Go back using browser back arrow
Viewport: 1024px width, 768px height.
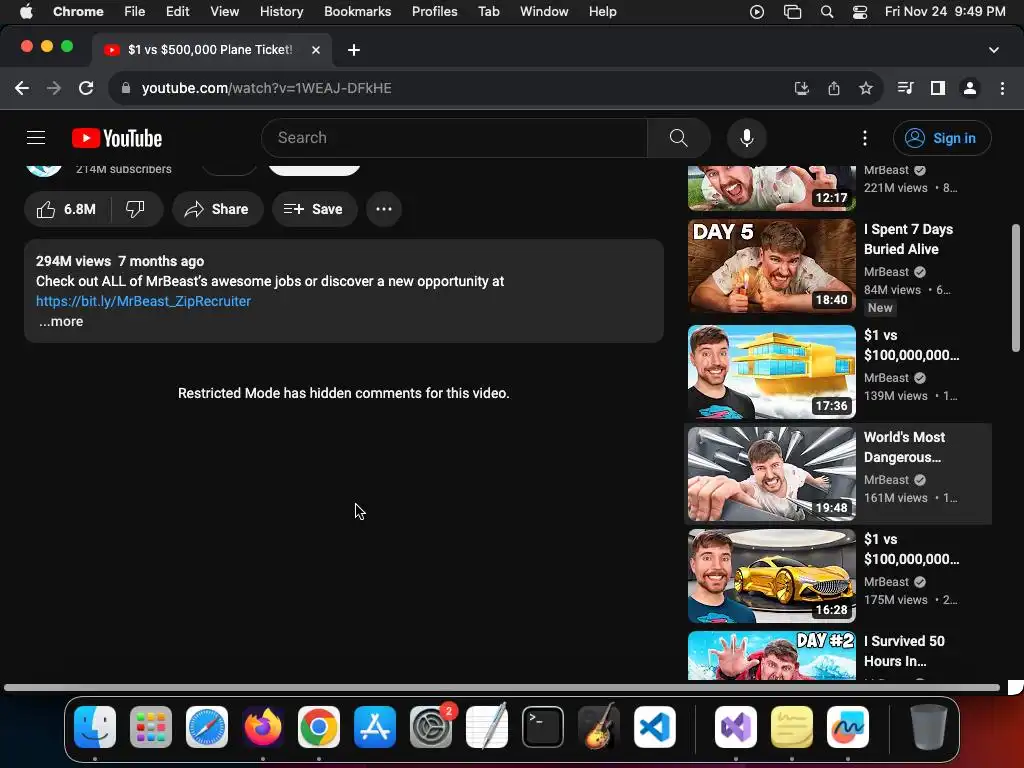22,88
